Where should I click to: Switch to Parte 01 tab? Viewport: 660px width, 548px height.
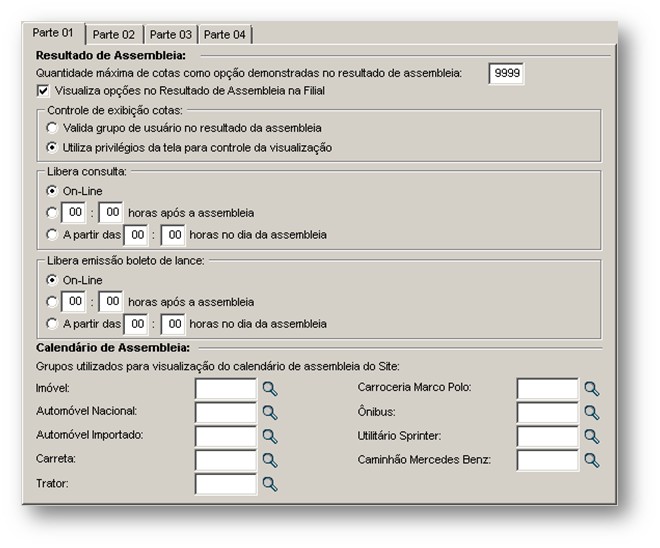click(x=53, y=33)
